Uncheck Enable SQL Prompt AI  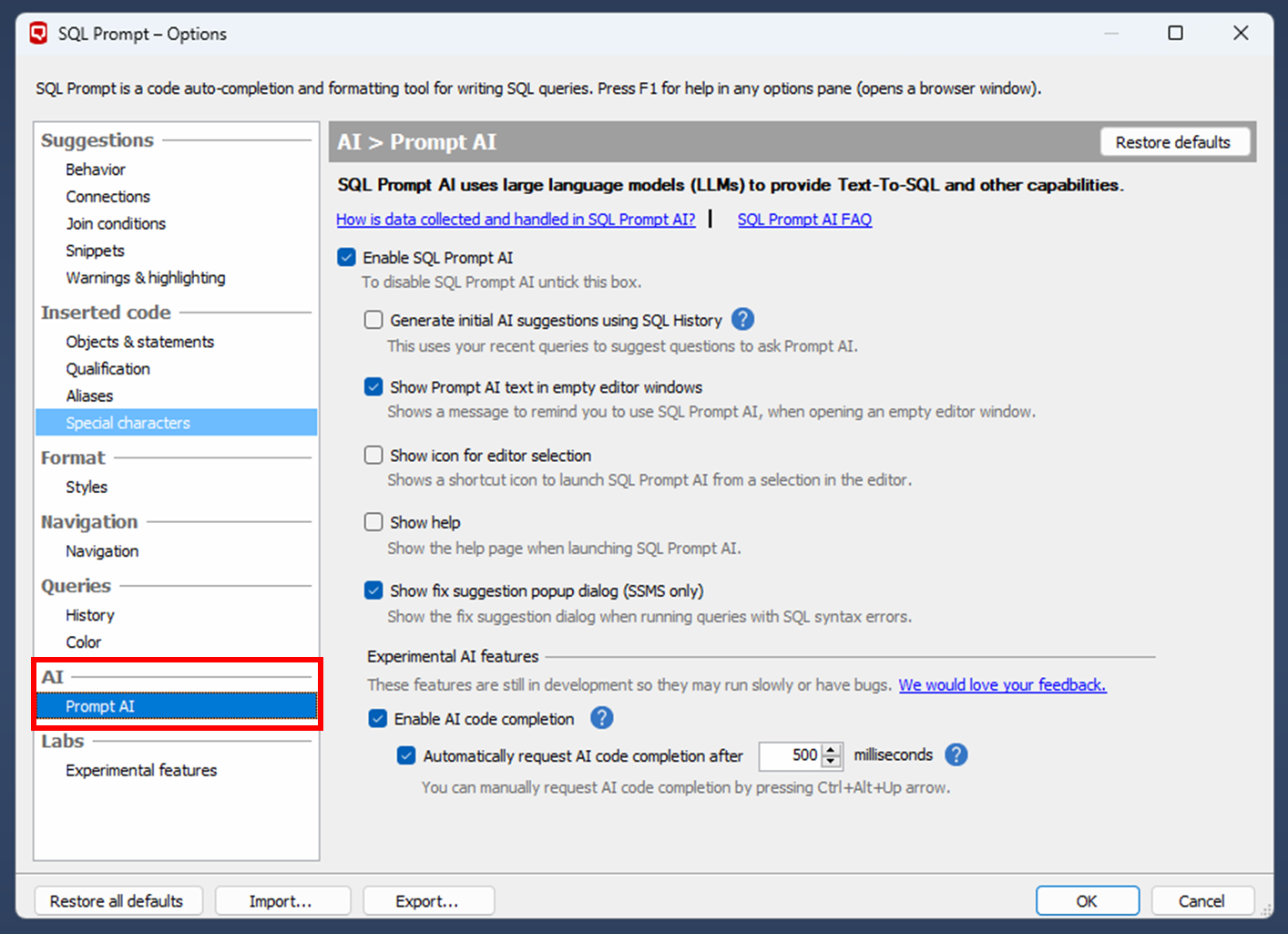pos(347,258)
